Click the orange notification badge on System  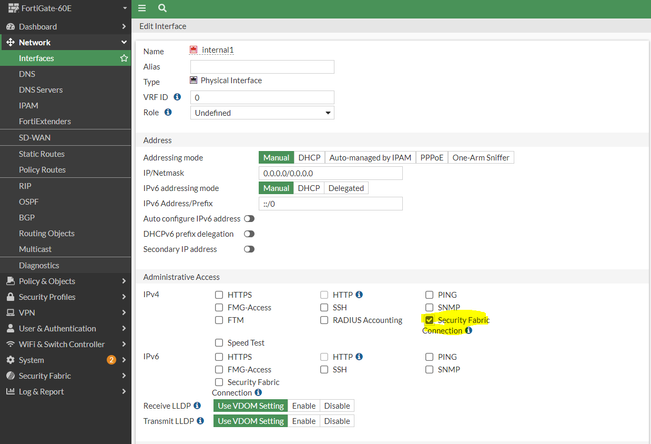pos(111,360)
